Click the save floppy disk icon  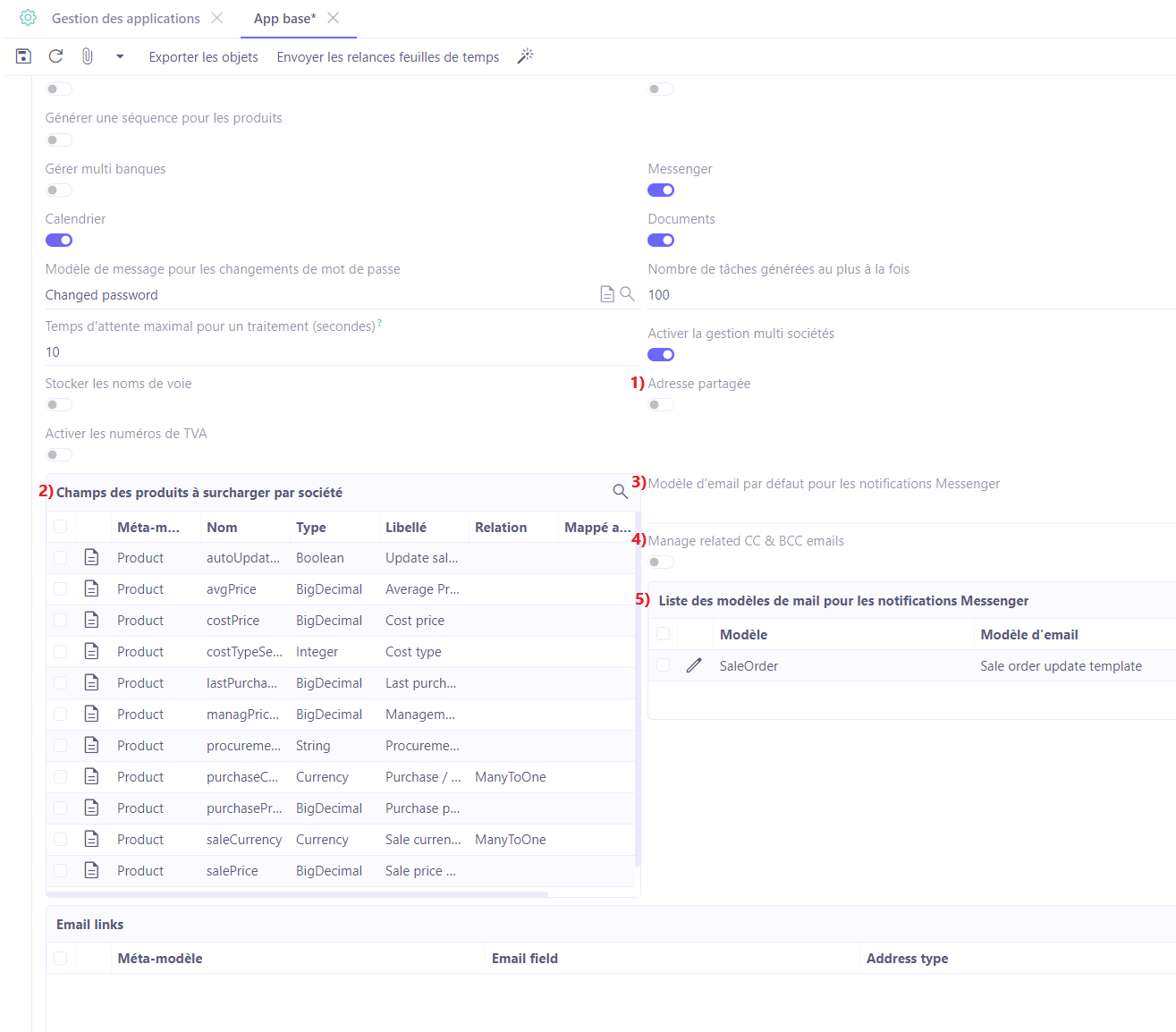24,56
